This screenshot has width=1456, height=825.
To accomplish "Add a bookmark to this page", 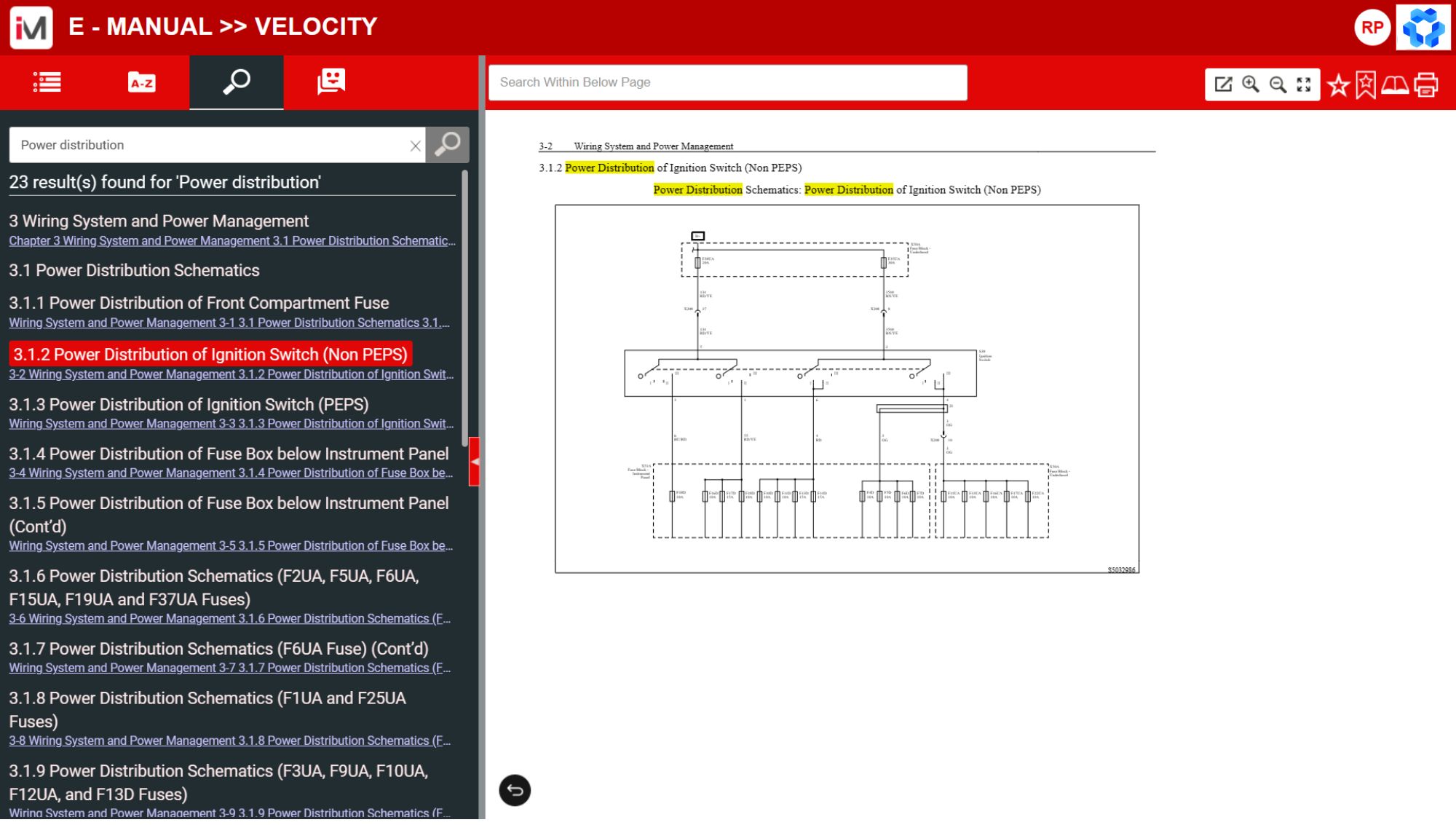I will click(x=1366, y=85).
